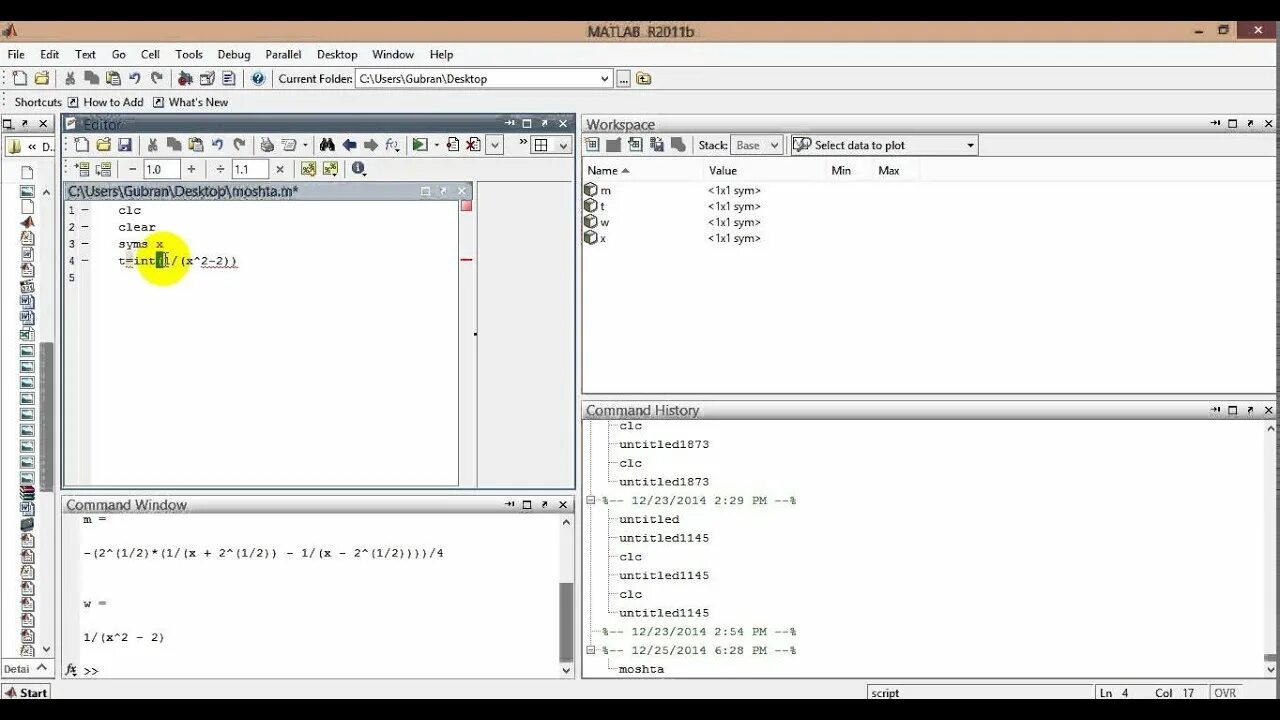Viewport: 1280px width, 720px height.
Task: Open the File menu
Action: coord(16,54)
